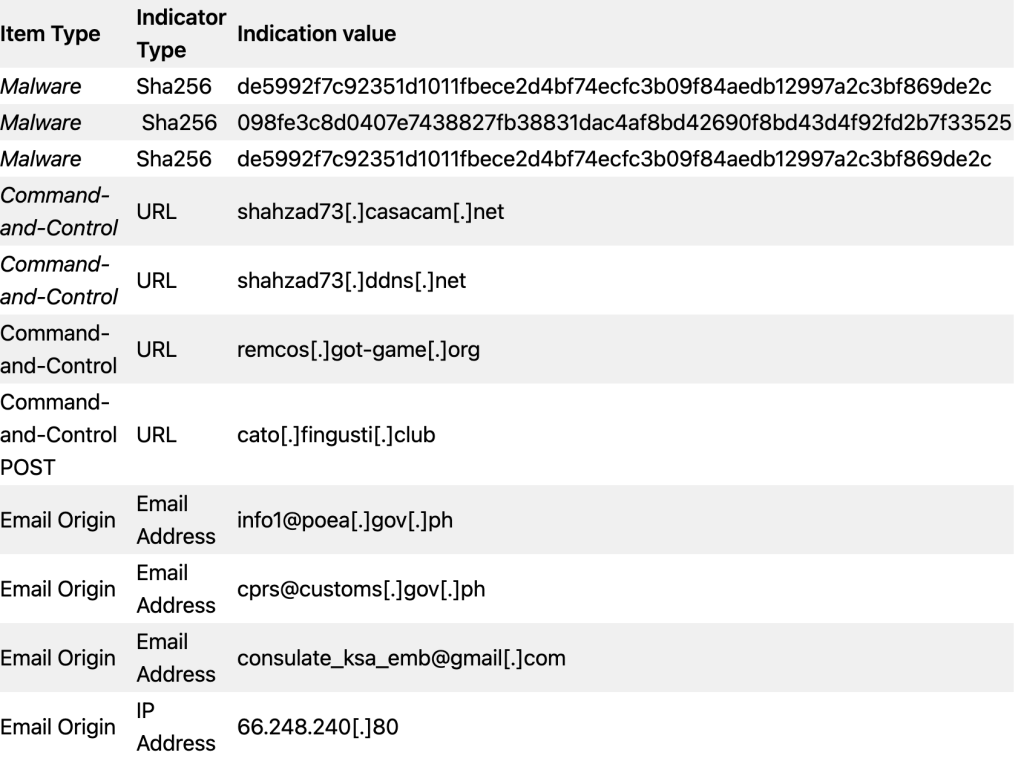Viewport: 1024px width, 761px height.
Task: Select the info1@poea[.]gov[.]ph email address
Action: pos(345,521)
